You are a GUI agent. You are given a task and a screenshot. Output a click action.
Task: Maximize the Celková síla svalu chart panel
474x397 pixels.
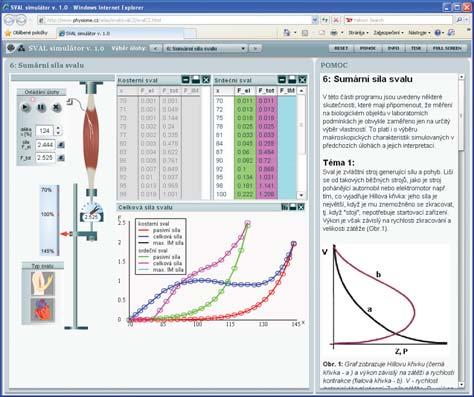(x=293, y=207)
